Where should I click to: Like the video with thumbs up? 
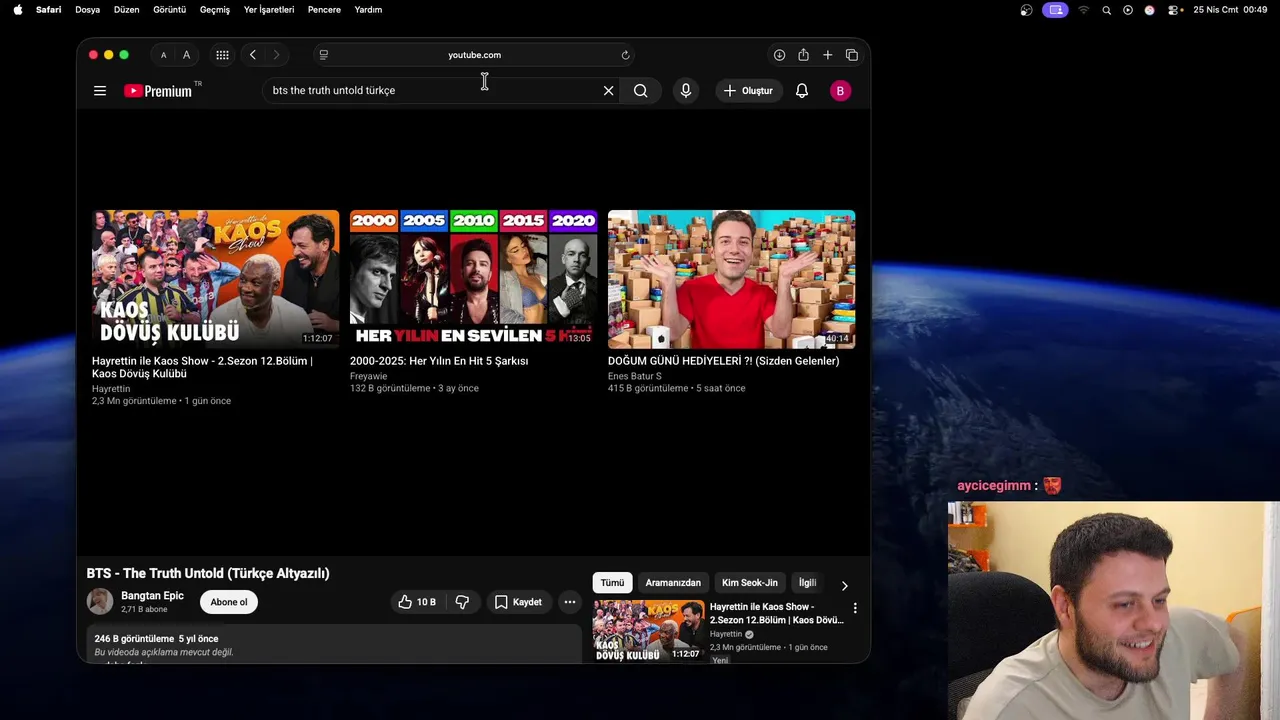[417, 602]
